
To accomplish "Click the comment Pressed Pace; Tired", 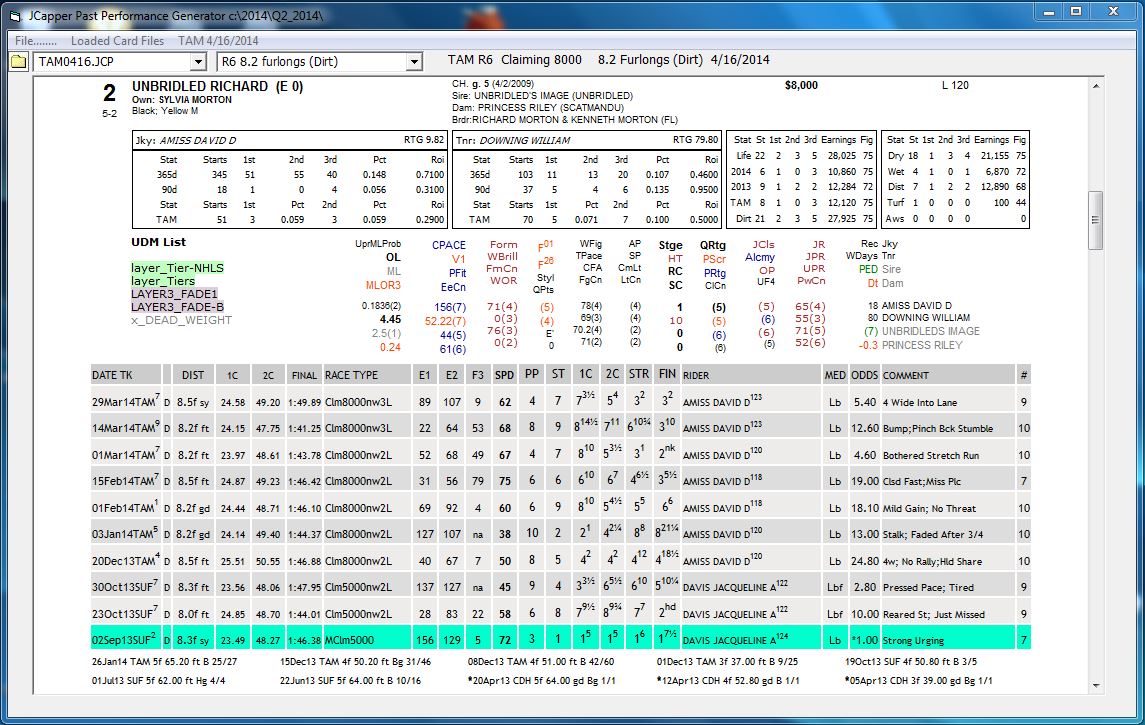I will (928, 588).
